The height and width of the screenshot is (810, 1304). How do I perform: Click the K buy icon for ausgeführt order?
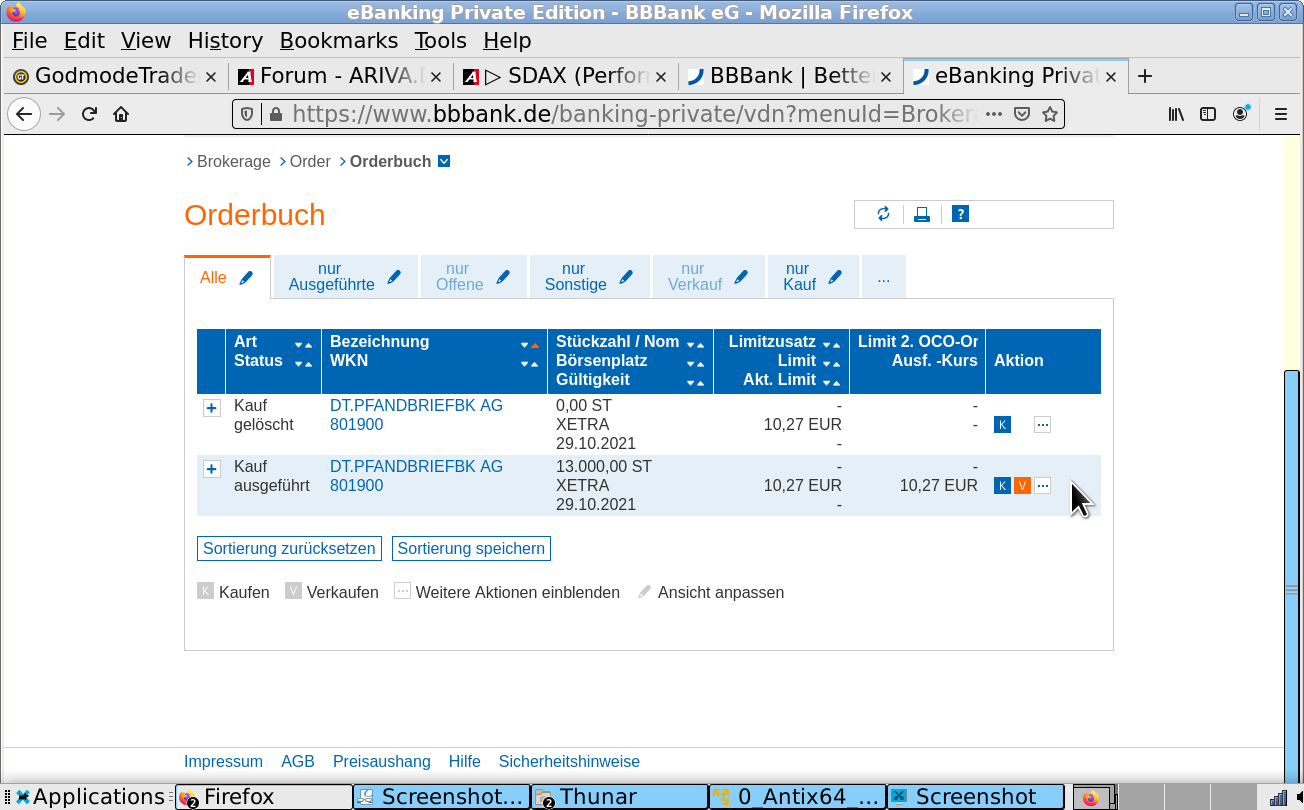pyautogui.click(x=1002, y=486)
